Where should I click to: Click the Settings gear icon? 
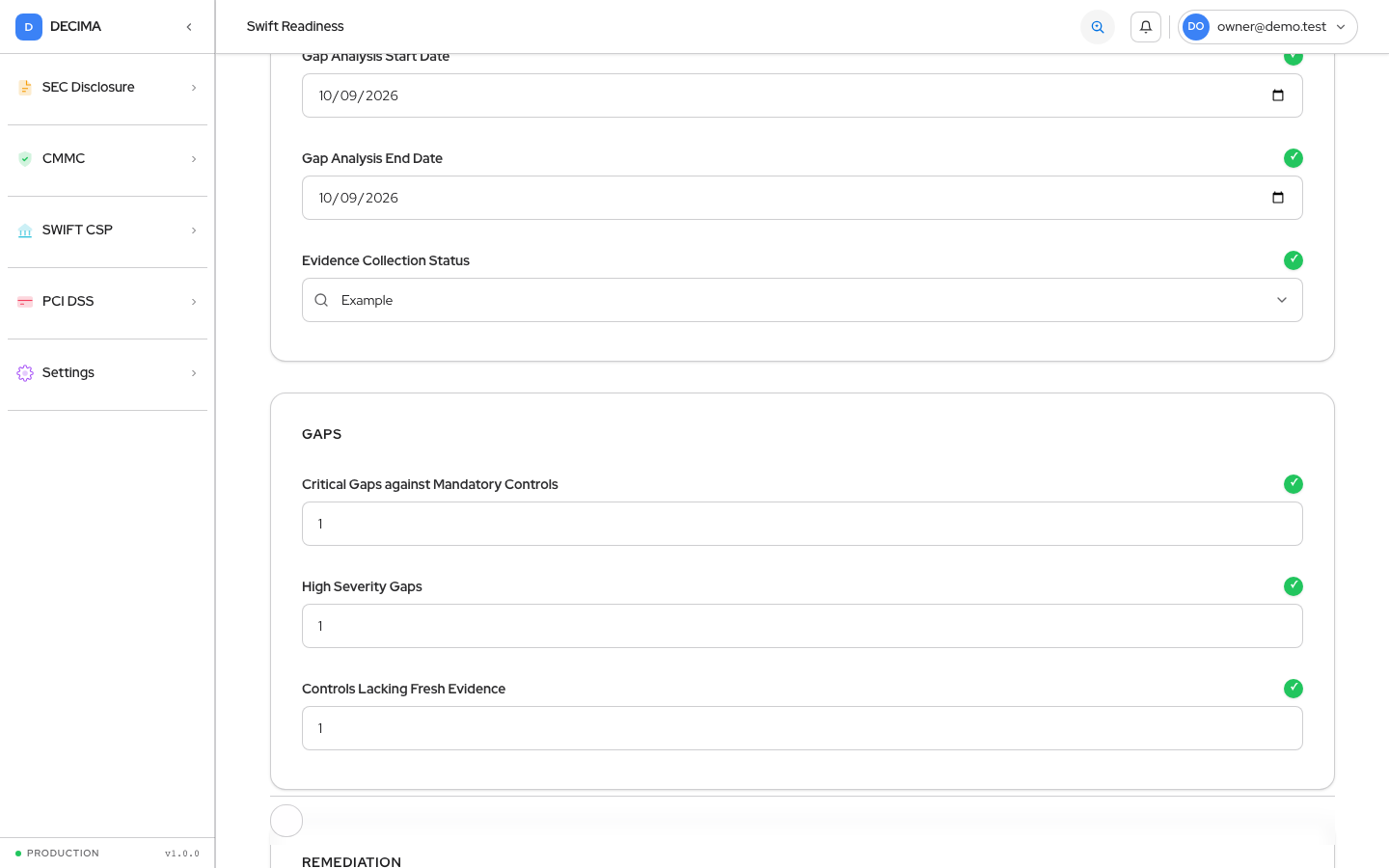[x=25, y=373]
